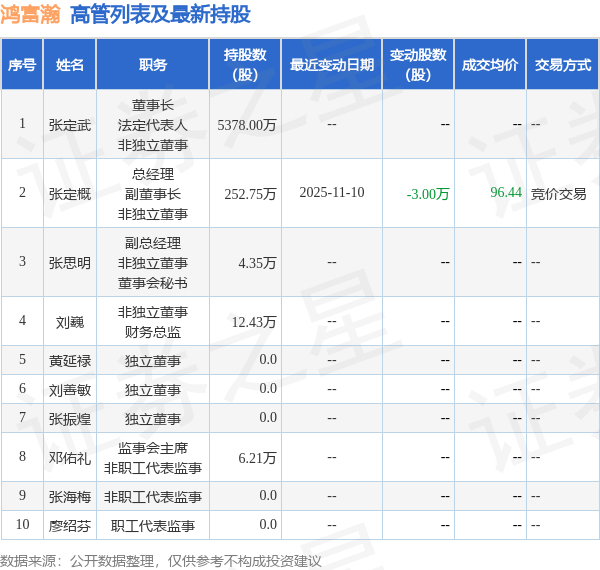Screen dimensions: 600x570
Task: Click the data source disclaimer text
Action: 161,561
